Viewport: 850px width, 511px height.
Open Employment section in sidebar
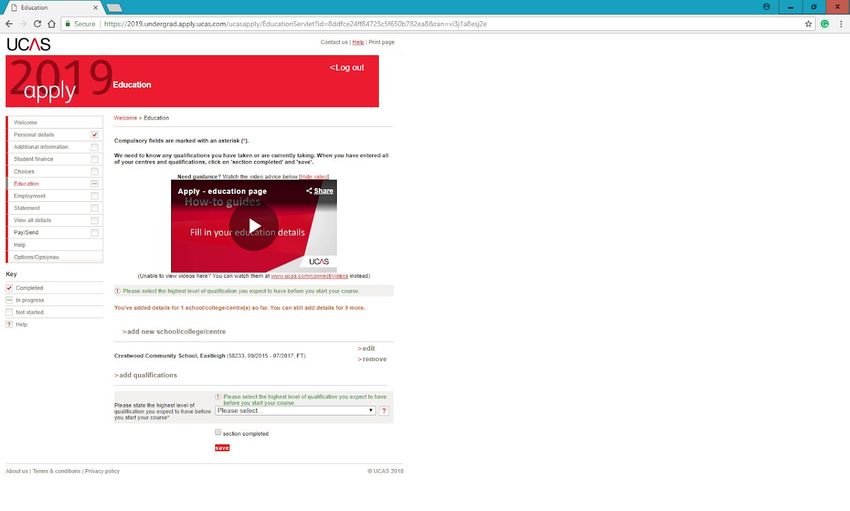(x=30, y=196)
